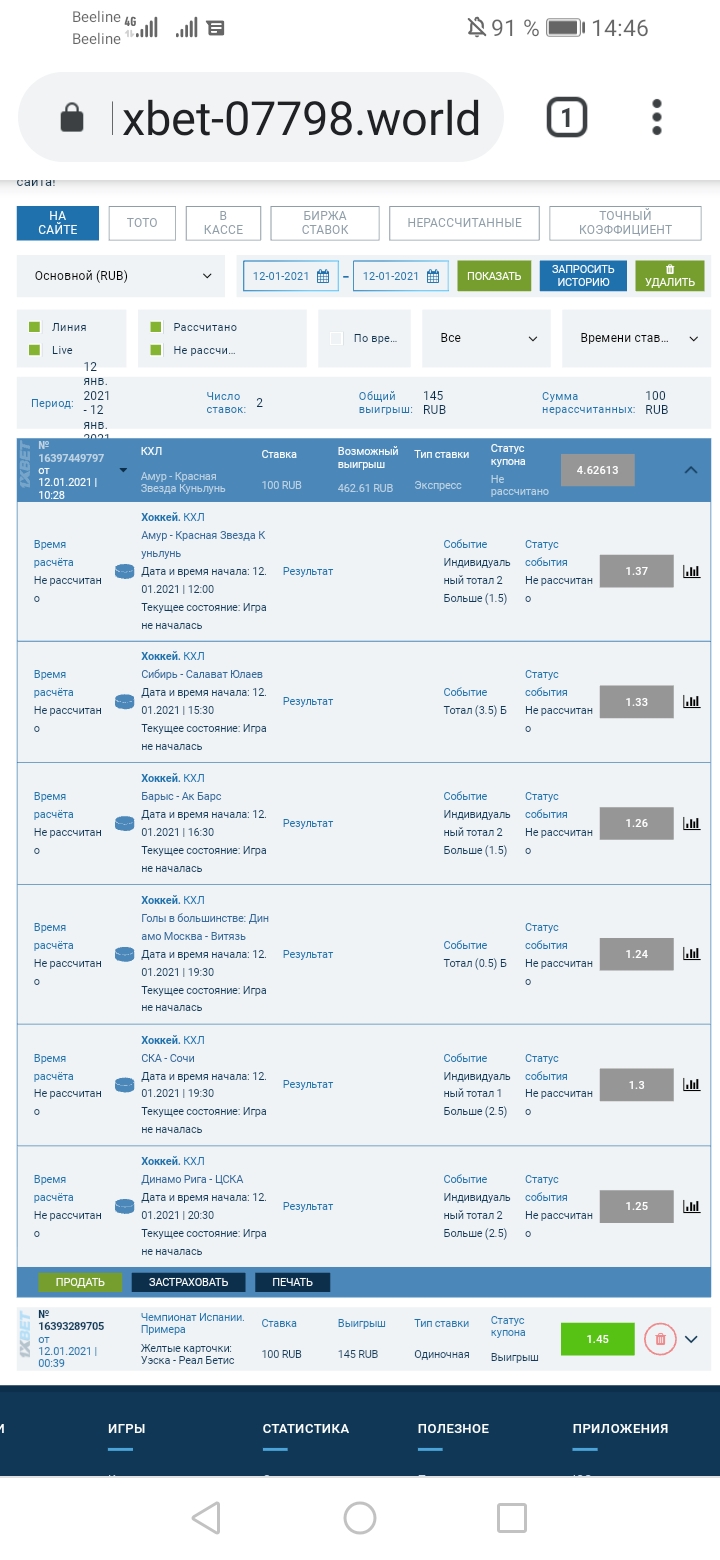The image size is (720, 1560).
Task: Open browser three-dot menu
Action: [x=657, y=118]
